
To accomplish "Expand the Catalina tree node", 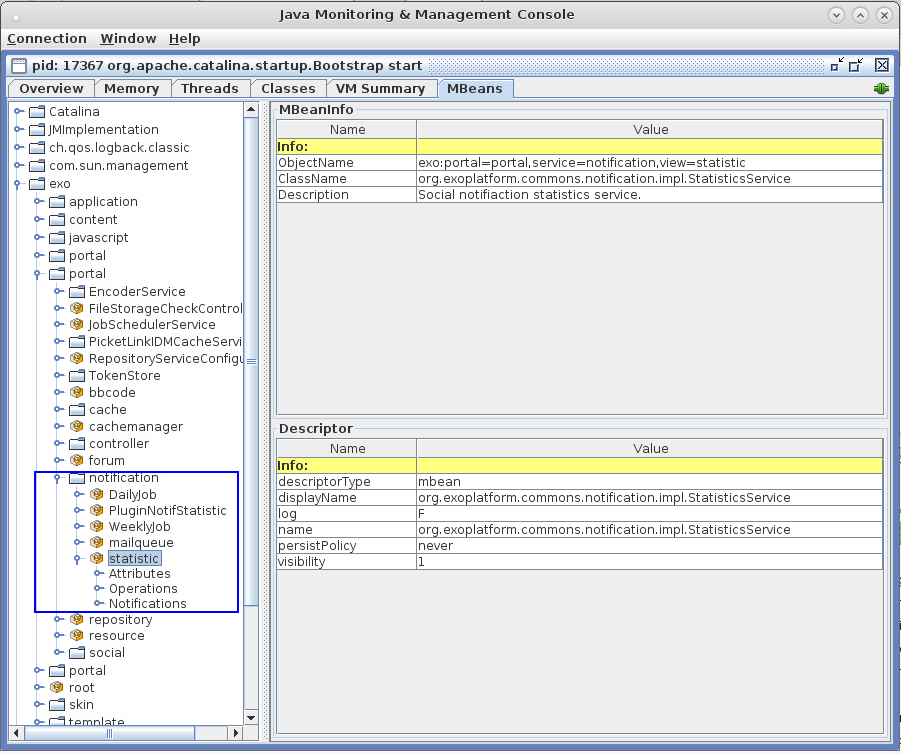I will pos(18,111).
